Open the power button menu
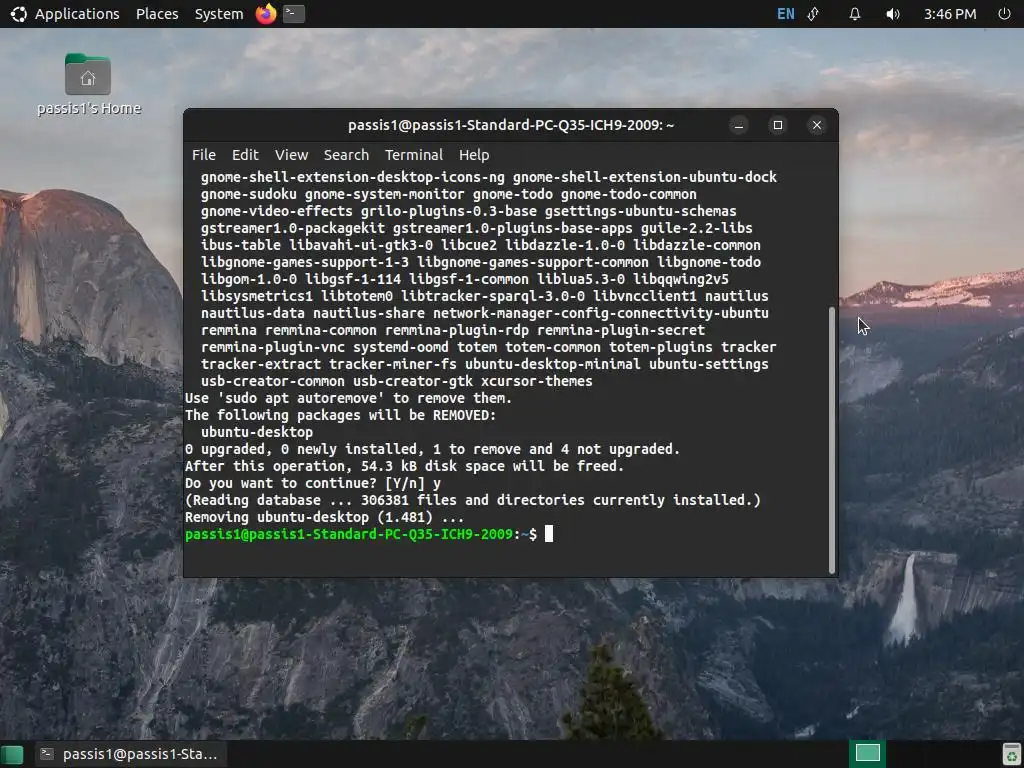This screenshot has height=768, width=1024. pyautogui.click(x=1004, y=14)
